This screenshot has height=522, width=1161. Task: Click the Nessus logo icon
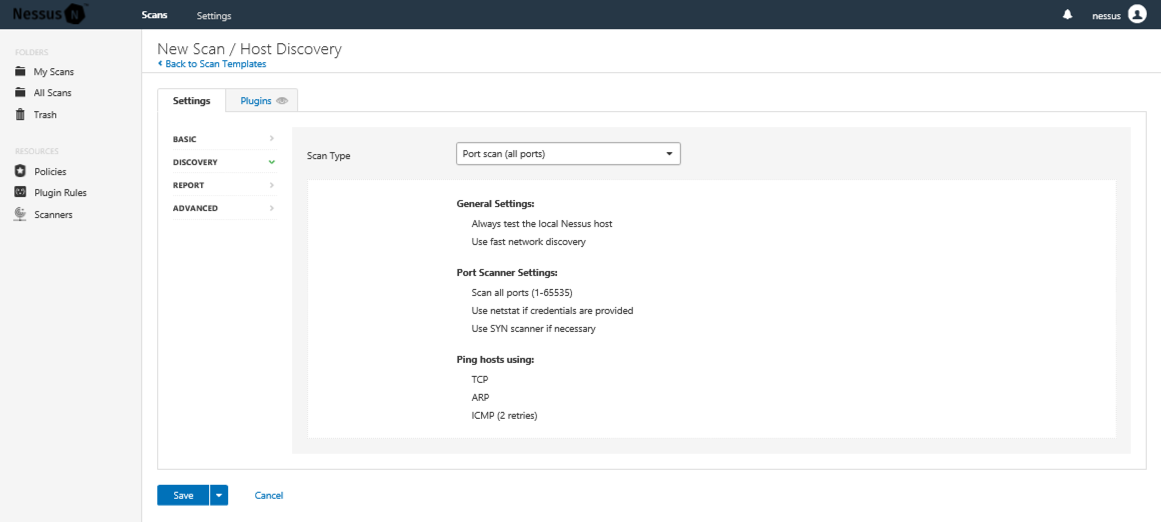point(76,14)
